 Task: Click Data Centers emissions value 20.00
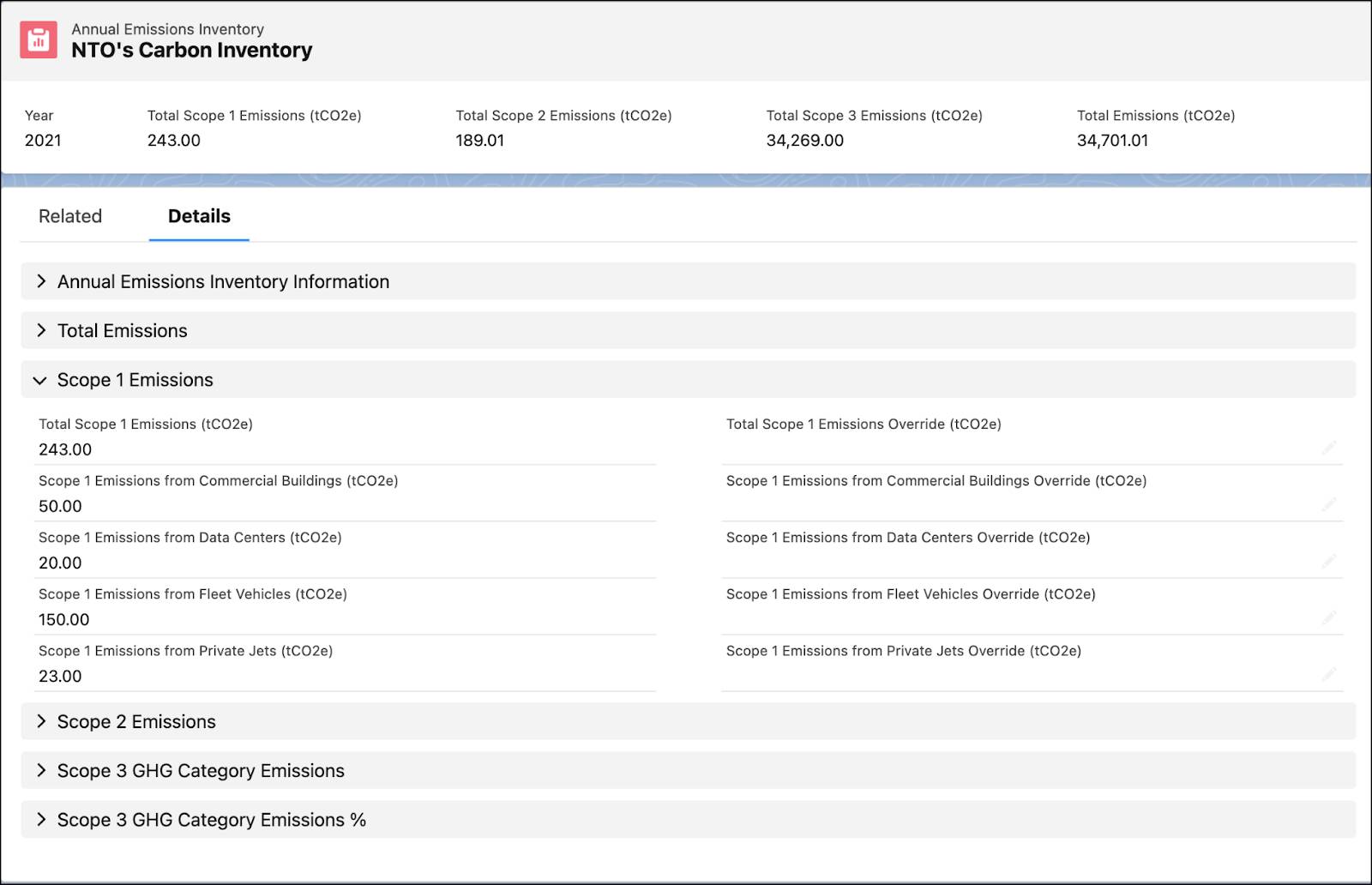[60, 563]
